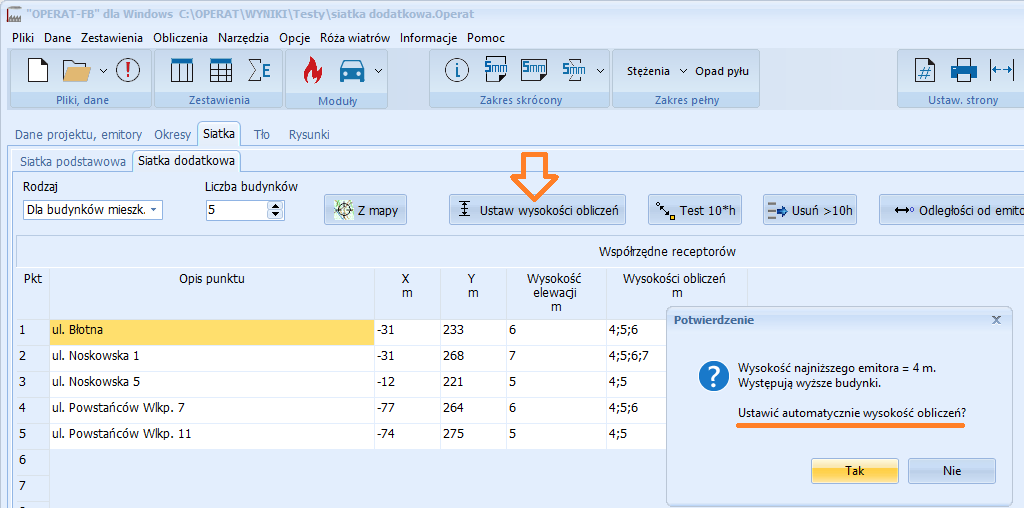Click the circled info icon

tap(457, 71)
